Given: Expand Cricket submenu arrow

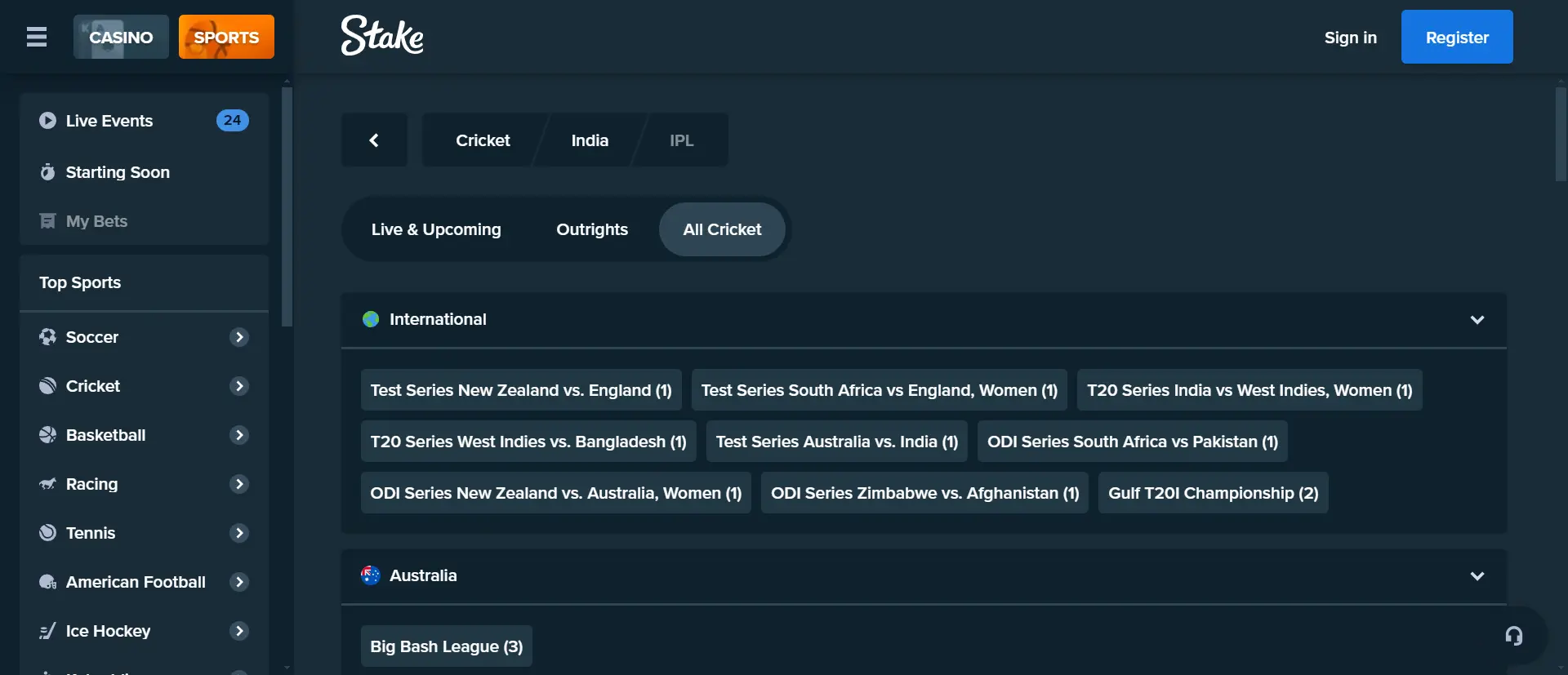Looking at the screenshot, I should [x=239, y=386].
